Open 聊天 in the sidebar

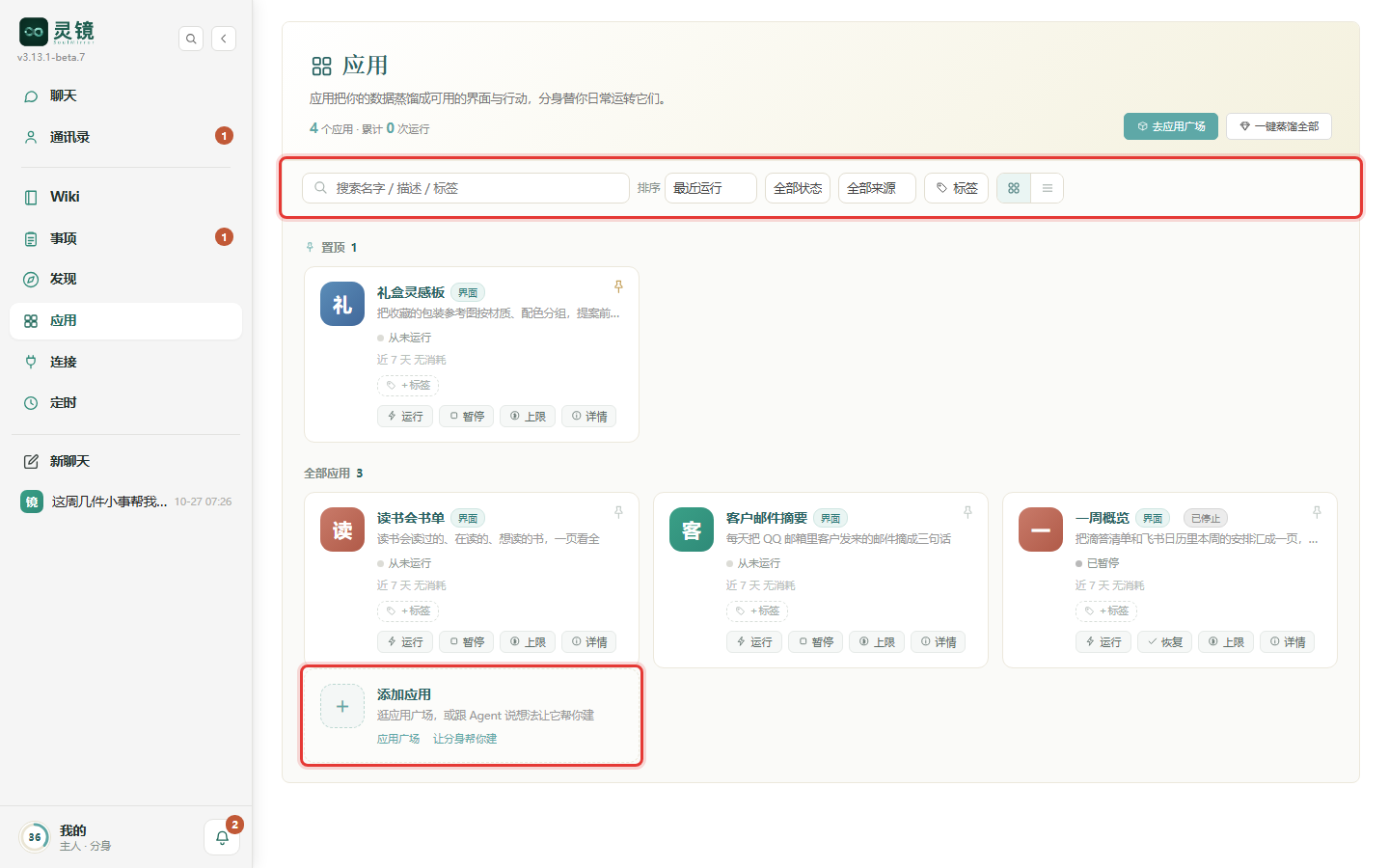pos(125,95)
